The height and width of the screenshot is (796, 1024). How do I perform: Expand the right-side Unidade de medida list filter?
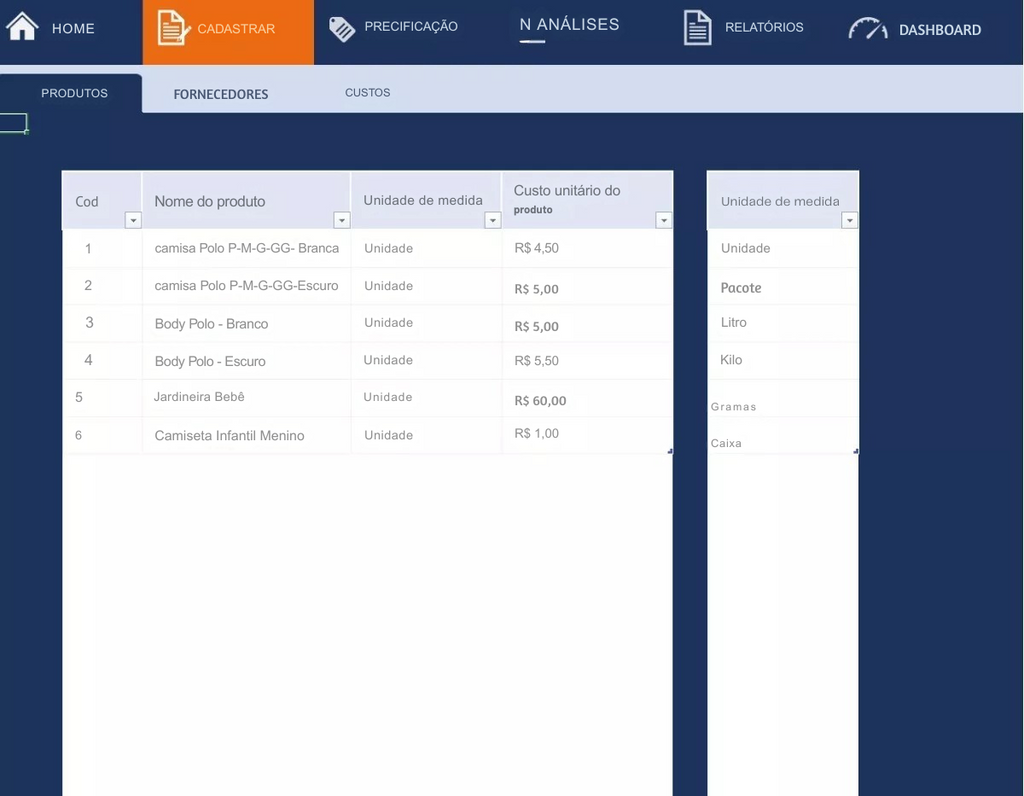click(x=849, y=221)
